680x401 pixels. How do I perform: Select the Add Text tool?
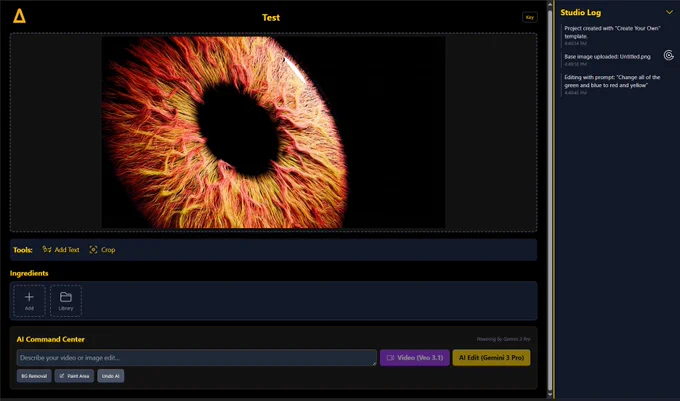coord(61,250)
